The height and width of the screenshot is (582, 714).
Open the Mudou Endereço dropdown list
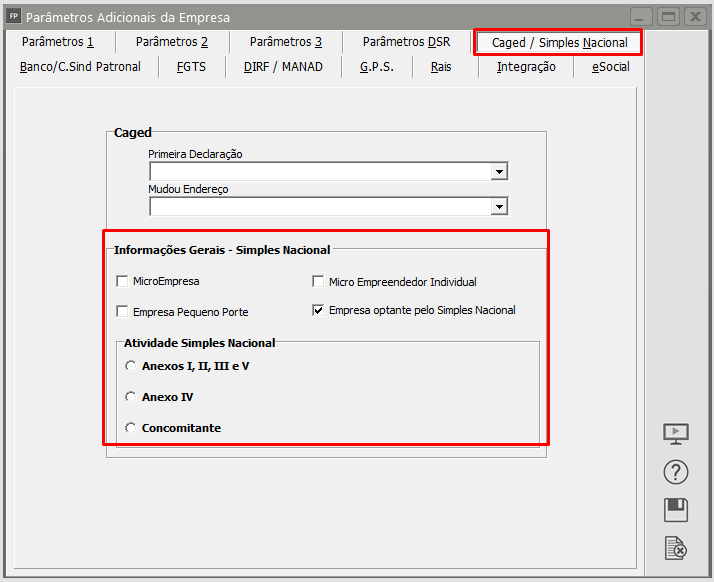[x=498, y=207]
